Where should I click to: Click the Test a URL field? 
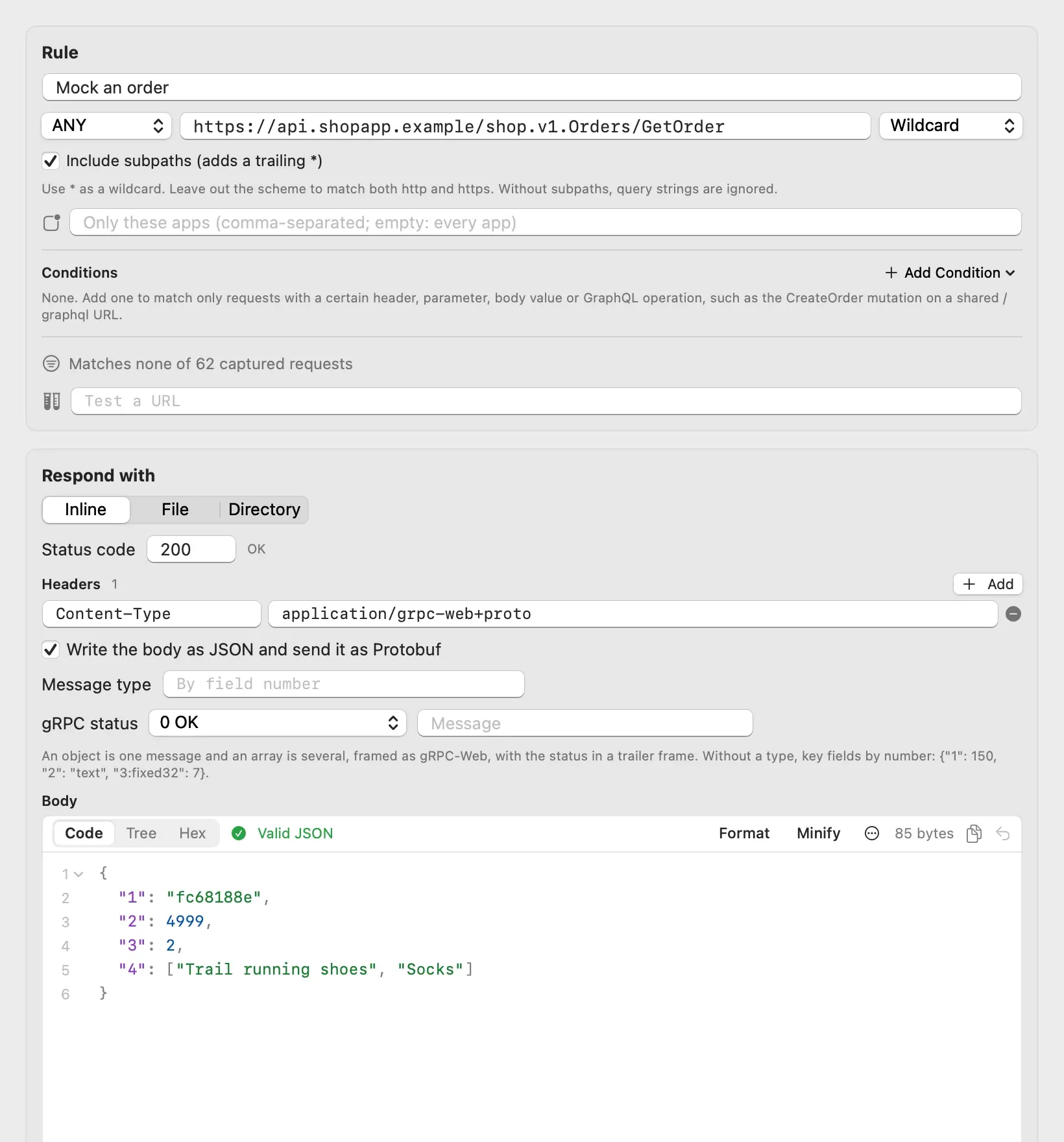[x=546, y=401]
